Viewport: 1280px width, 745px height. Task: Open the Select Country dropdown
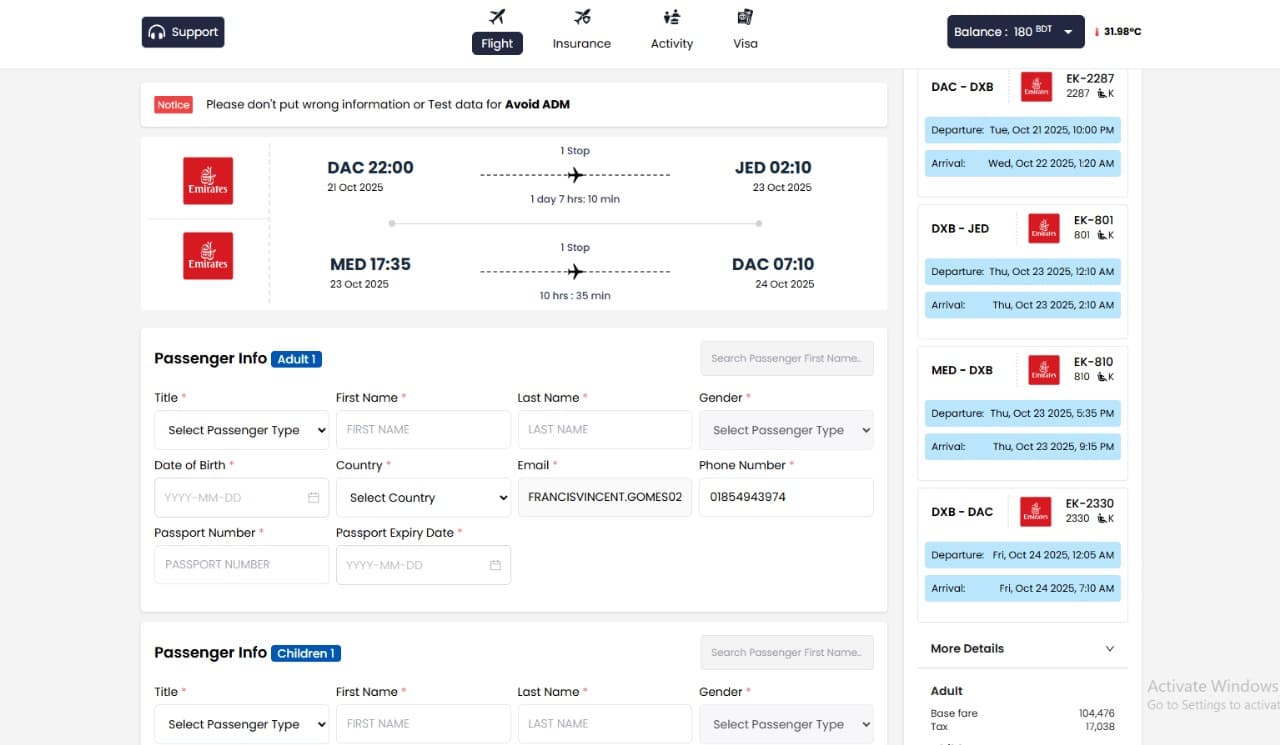point(423,497)
